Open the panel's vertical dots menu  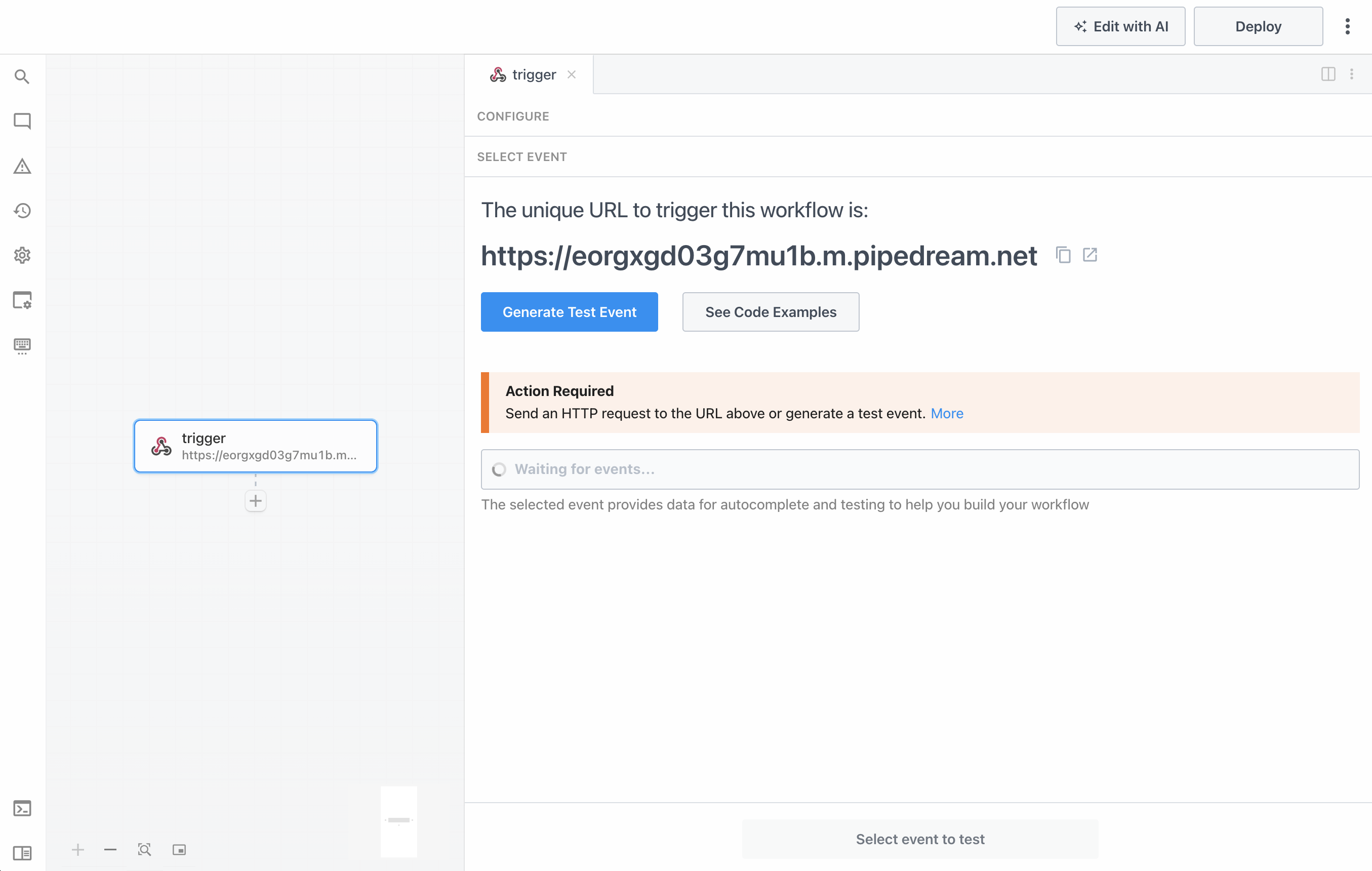(1351, 74)
